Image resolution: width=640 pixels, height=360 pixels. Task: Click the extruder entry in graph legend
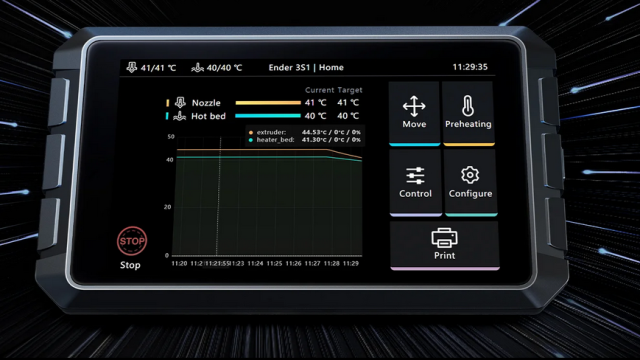pos(304,132)
